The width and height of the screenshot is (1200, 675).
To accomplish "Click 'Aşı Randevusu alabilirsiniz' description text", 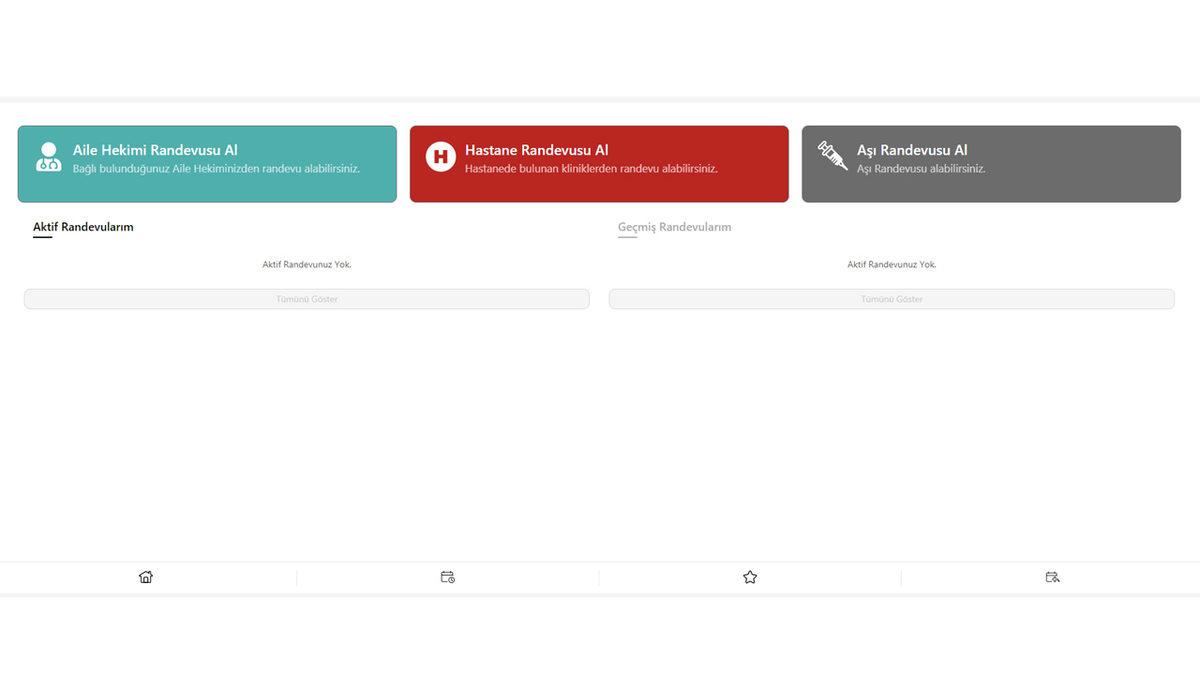I will coord(921,169).
